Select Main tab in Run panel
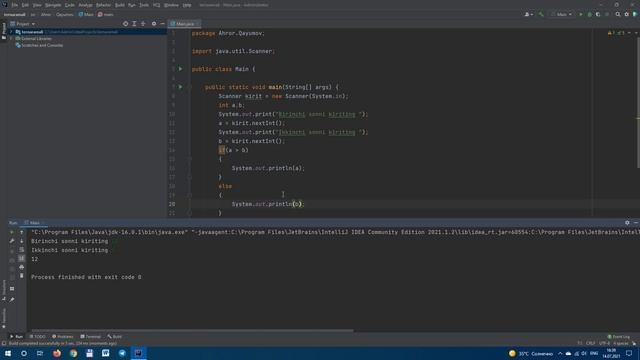 click(x=34, y=223)
